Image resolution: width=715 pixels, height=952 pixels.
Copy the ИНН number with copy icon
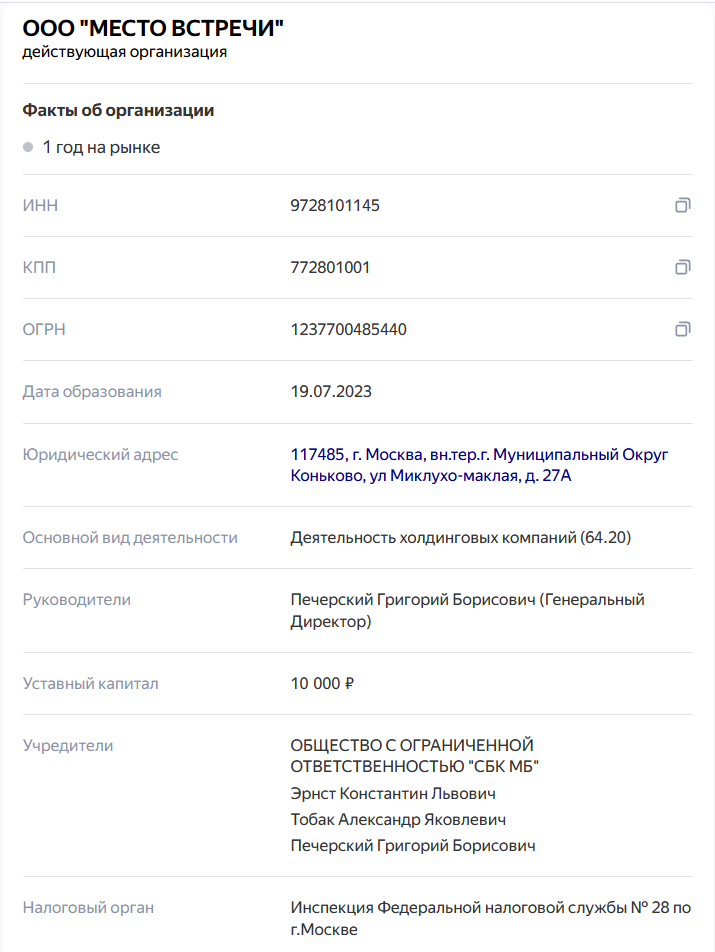pyautogui.click(x=682, y=205)
